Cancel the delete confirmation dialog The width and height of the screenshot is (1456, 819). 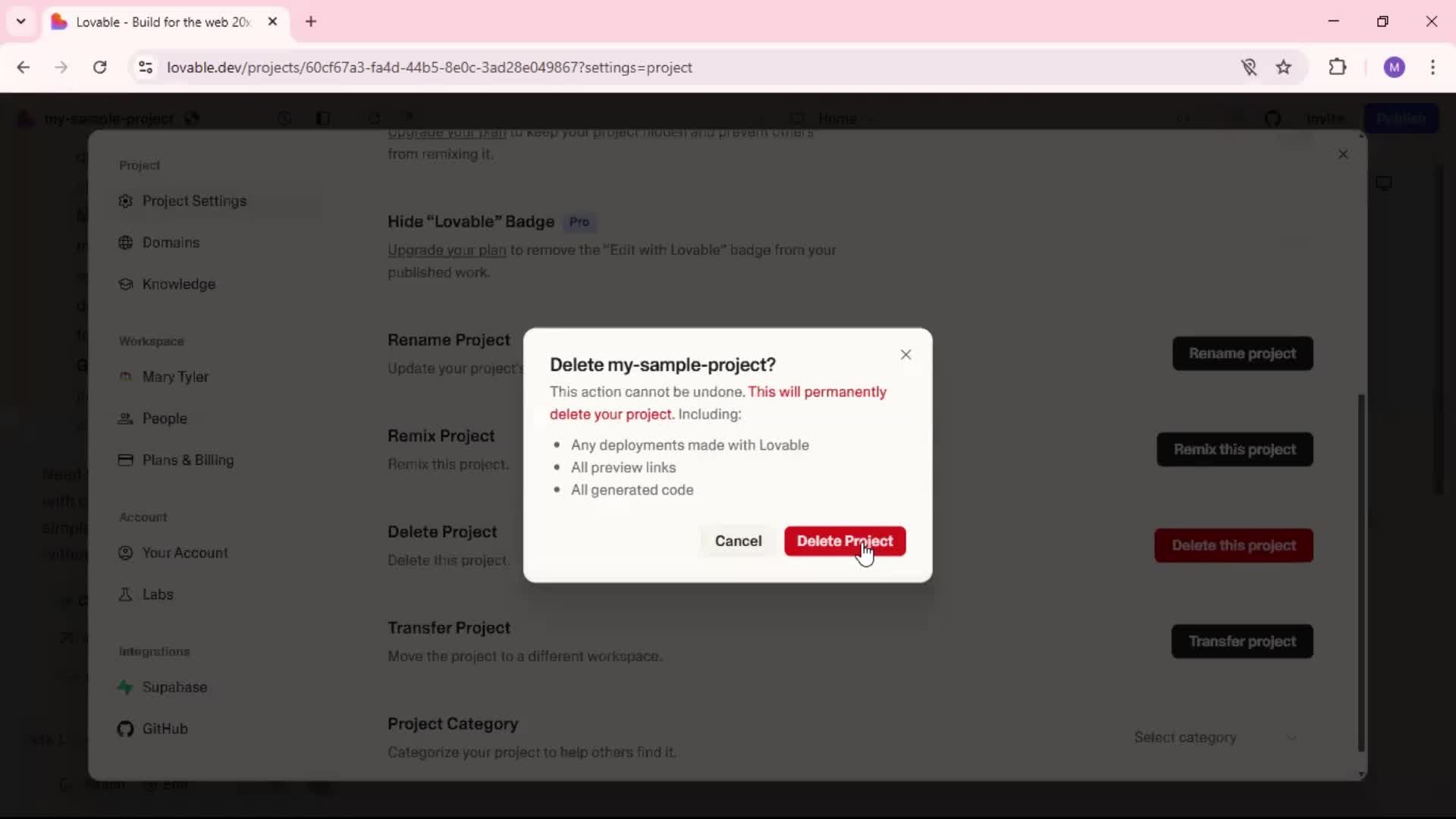pos(738,541)
